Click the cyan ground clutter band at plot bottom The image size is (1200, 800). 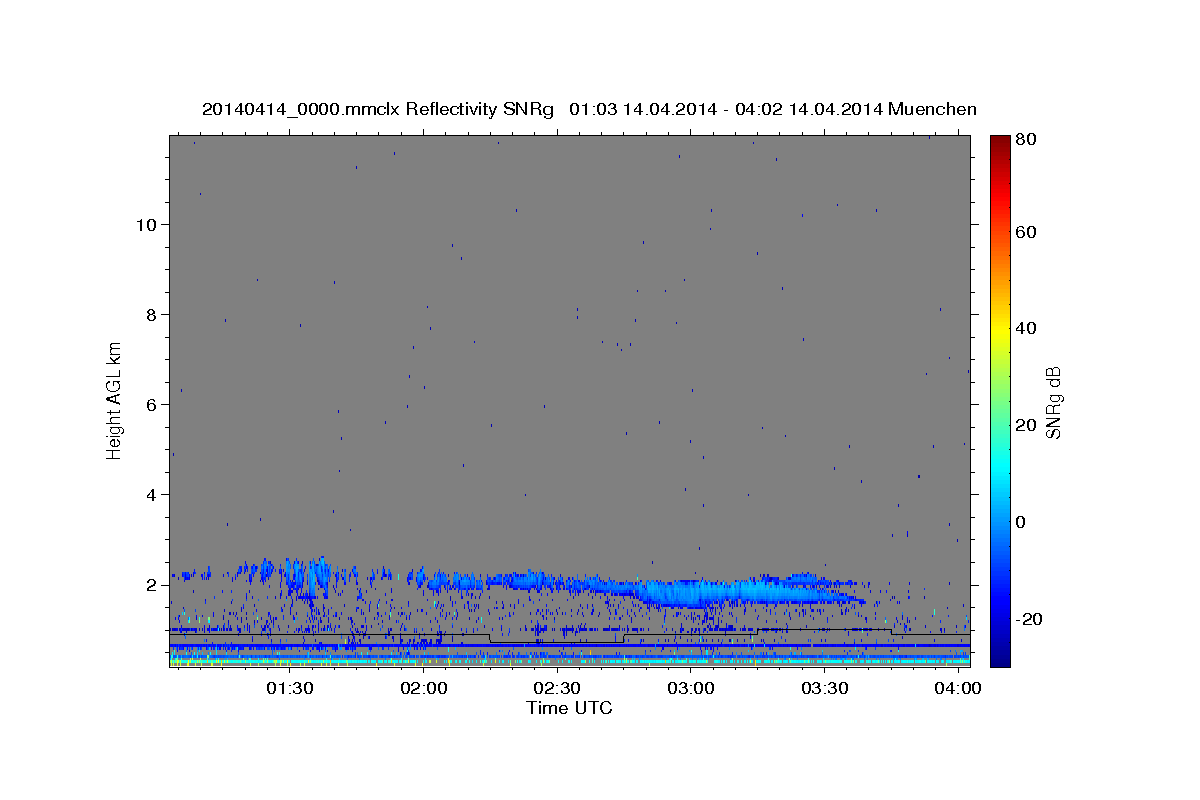[569, 661]
